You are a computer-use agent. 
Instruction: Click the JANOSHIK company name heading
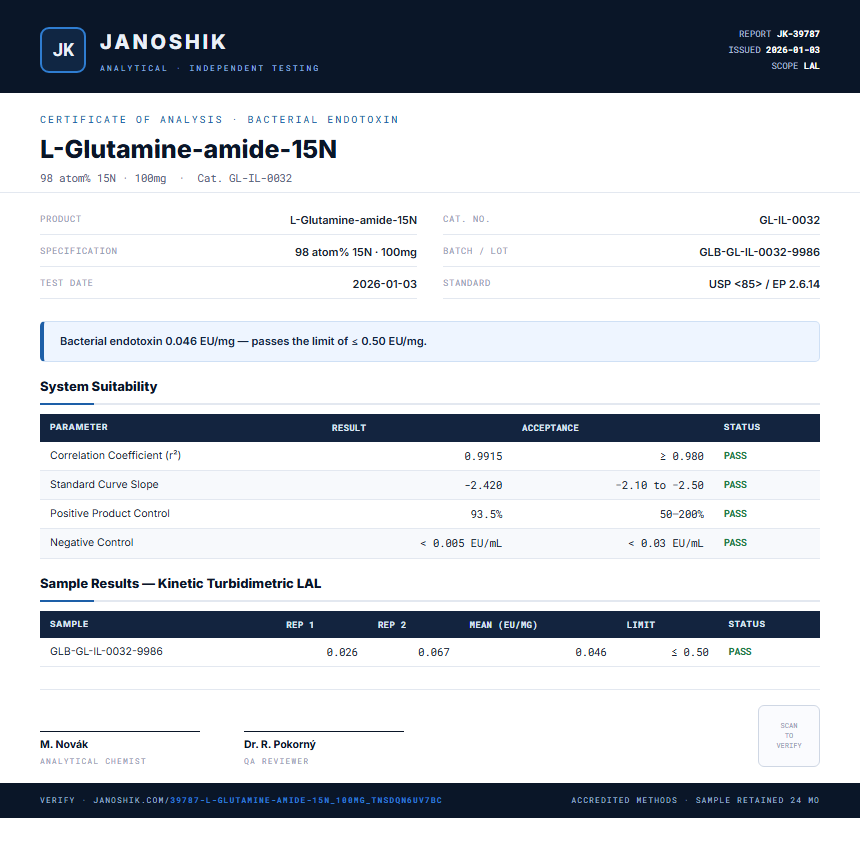(x=163, y=42)
